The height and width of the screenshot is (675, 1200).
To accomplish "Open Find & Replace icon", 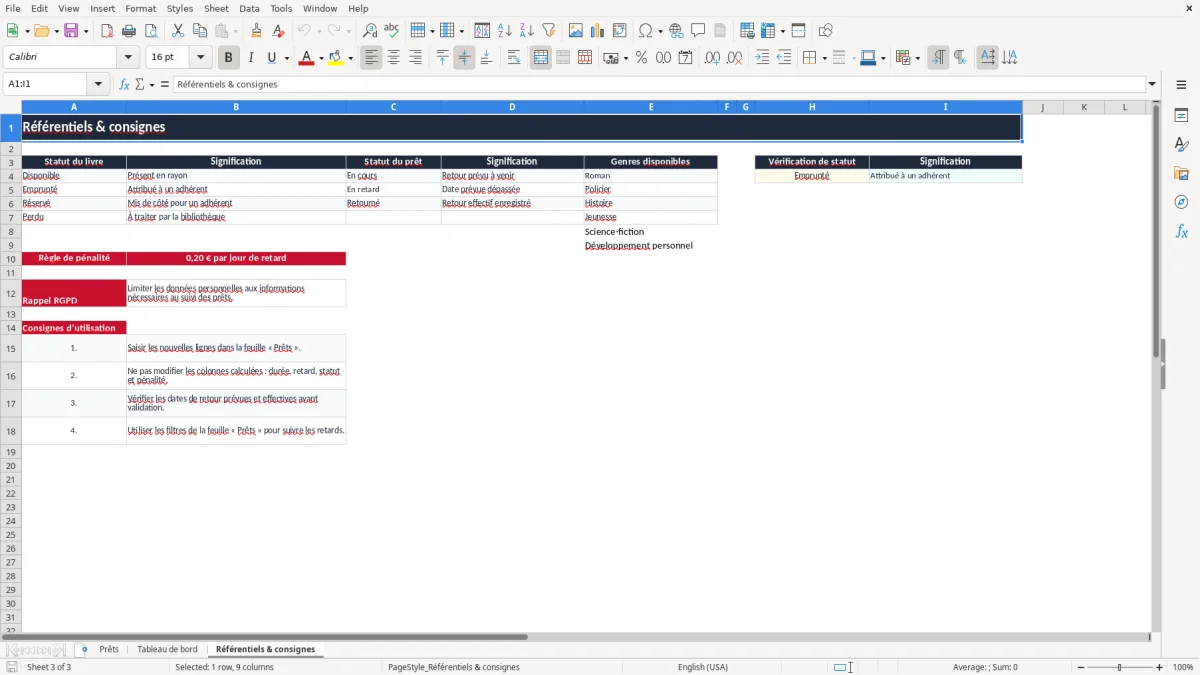I will (370, 31).
